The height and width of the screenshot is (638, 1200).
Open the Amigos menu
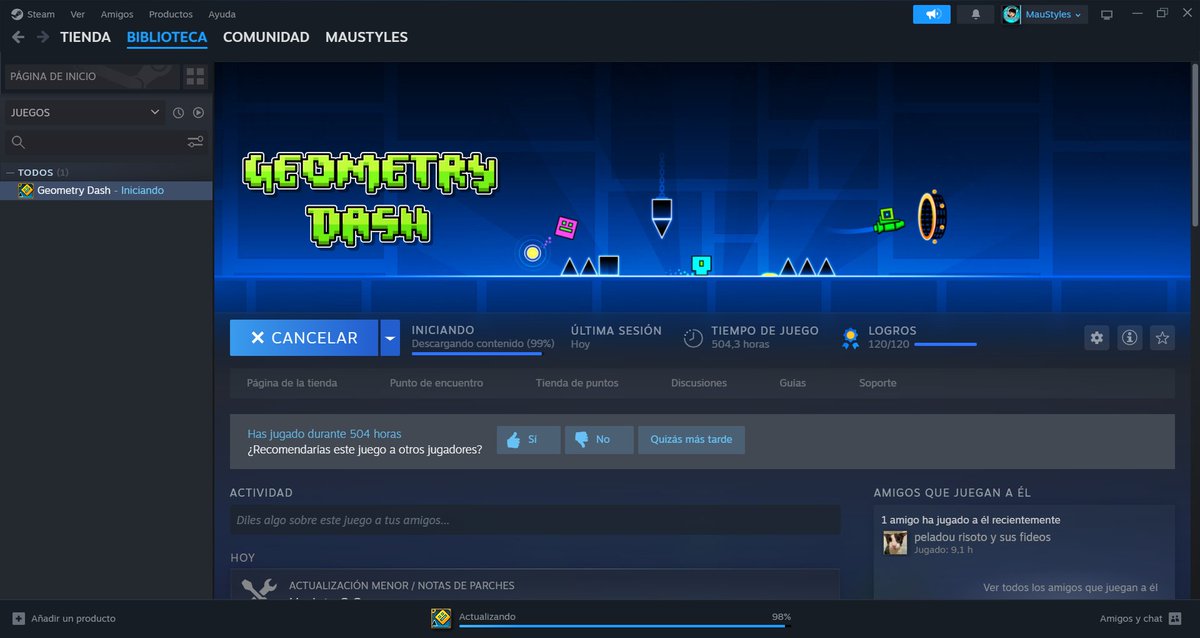pos(117,14)
